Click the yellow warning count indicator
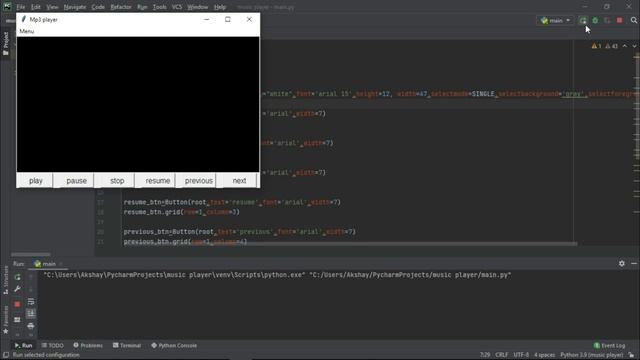This screenshot has height=360, width=640. [x=596, y=46]
